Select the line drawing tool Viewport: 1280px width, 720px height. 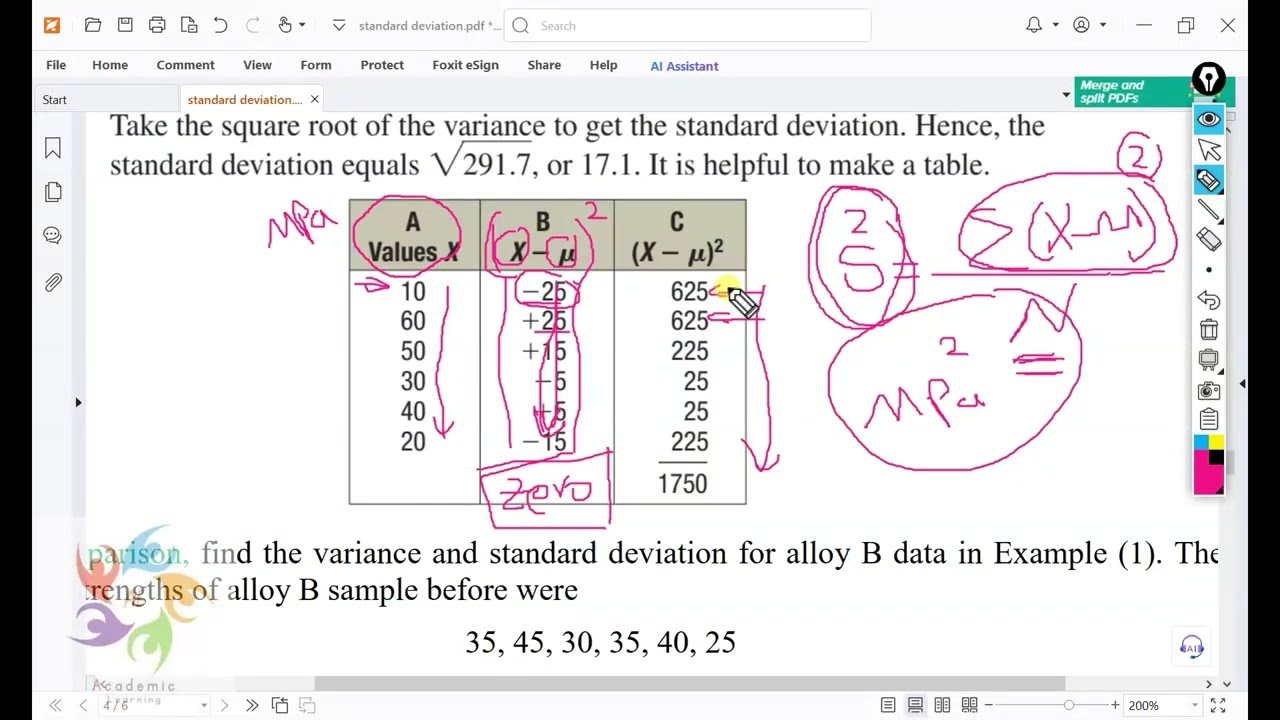1209,210
